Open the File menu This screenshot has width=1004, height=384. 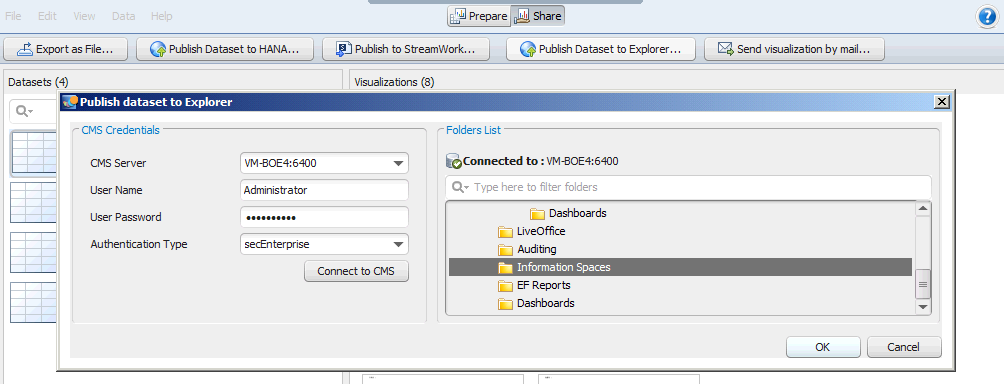(13, 16)
